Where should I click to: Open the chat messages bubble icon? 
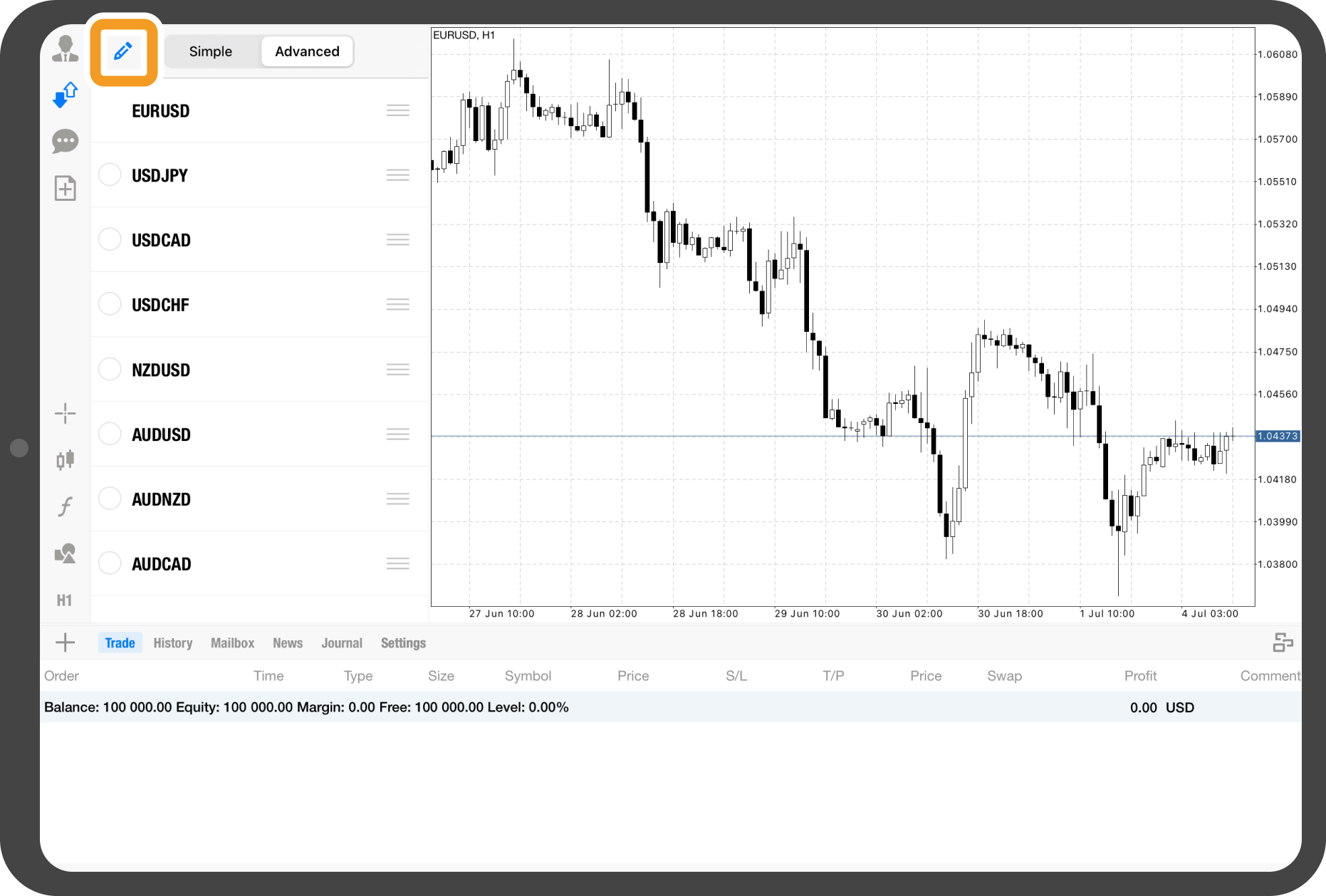tap(65, 141)
